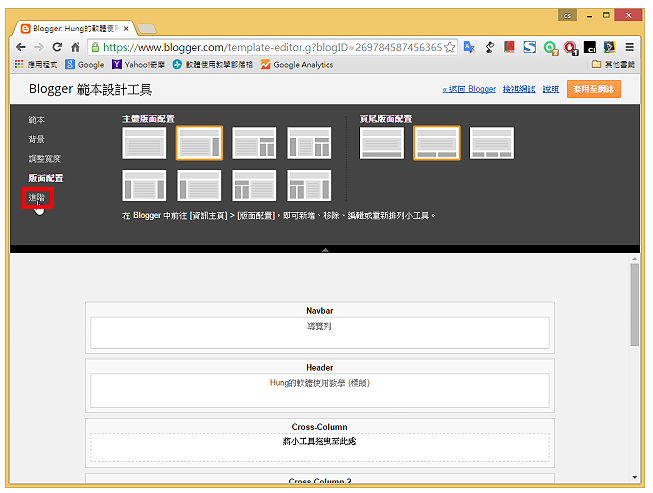Reload the page with the refresh icon
The image size is (653, 493).
point(57,47)
